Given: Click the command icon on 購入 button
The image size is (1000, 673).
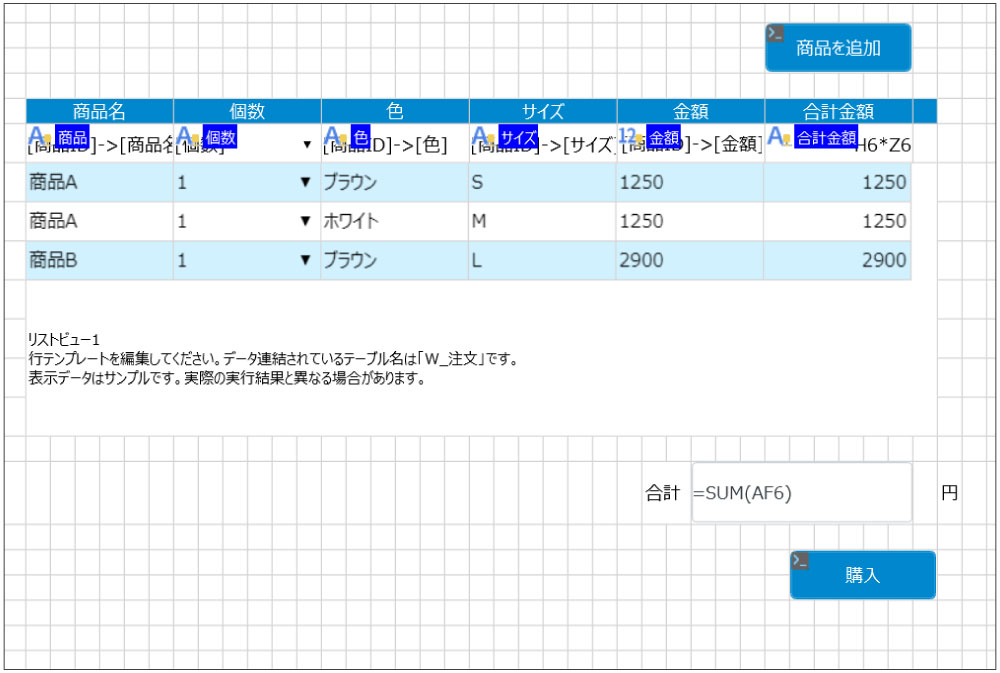Looking at the screenshot, I should pyautogui.click(x=800, y=561).
